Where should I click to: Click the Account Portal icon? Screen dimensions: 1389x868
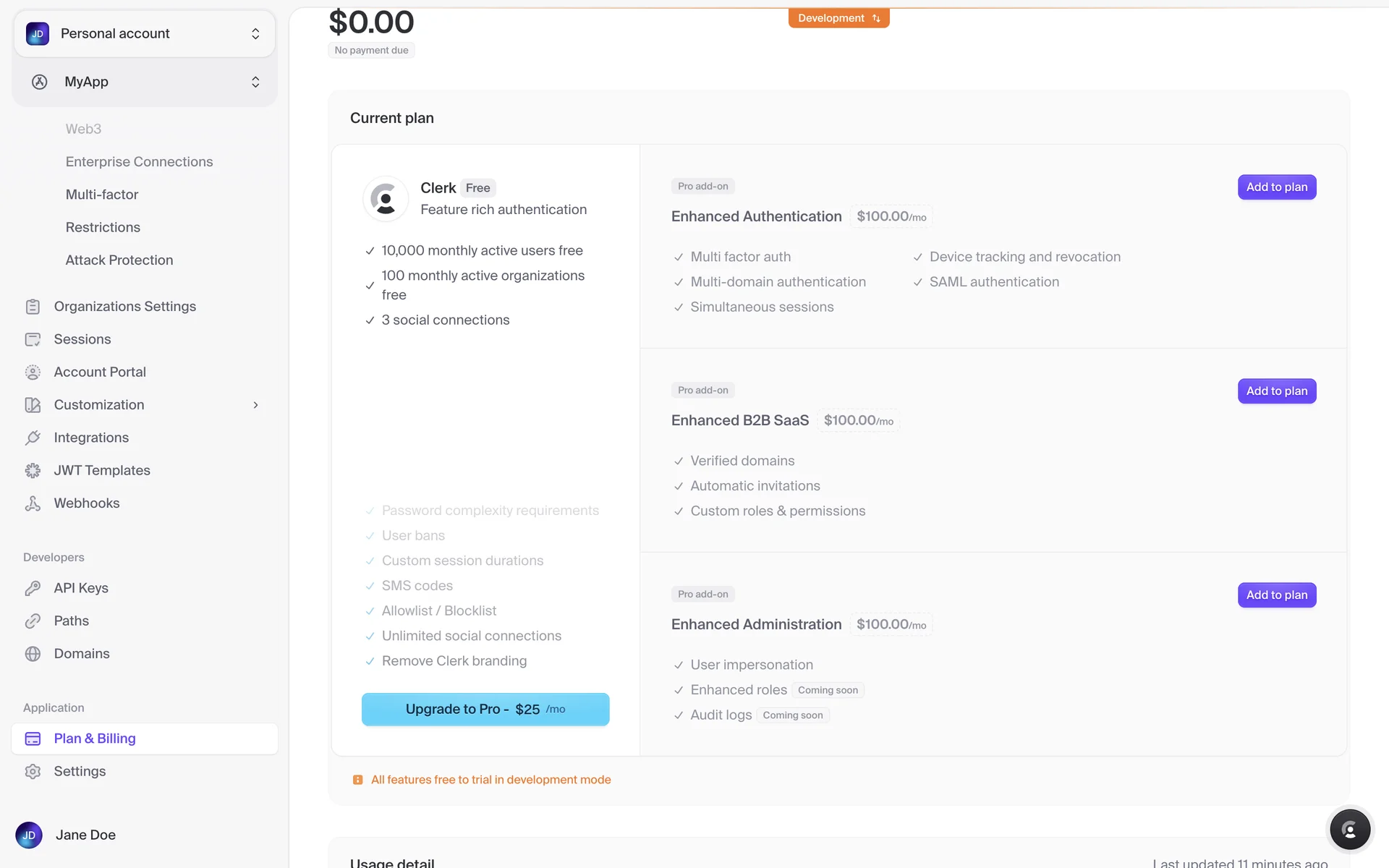(x=33, y=373)
